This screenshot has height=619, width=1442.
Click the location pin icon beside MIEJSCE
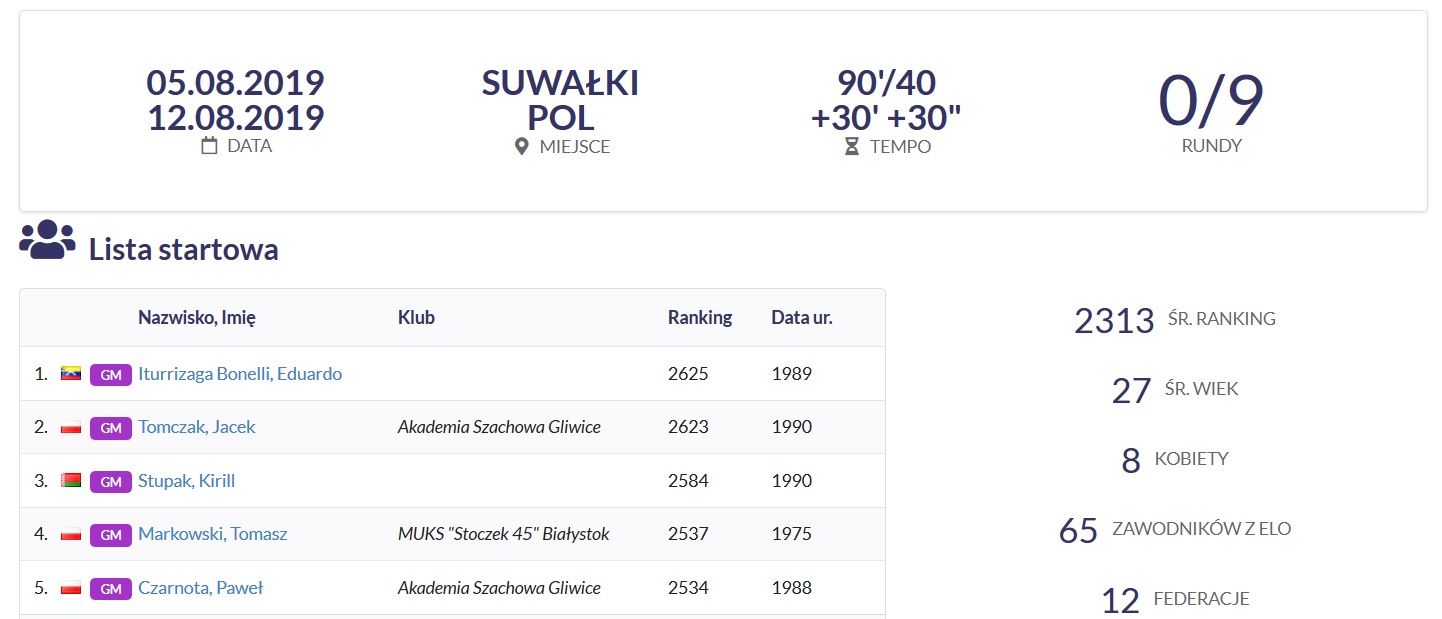pyautogui.click(x=521, y=147)
